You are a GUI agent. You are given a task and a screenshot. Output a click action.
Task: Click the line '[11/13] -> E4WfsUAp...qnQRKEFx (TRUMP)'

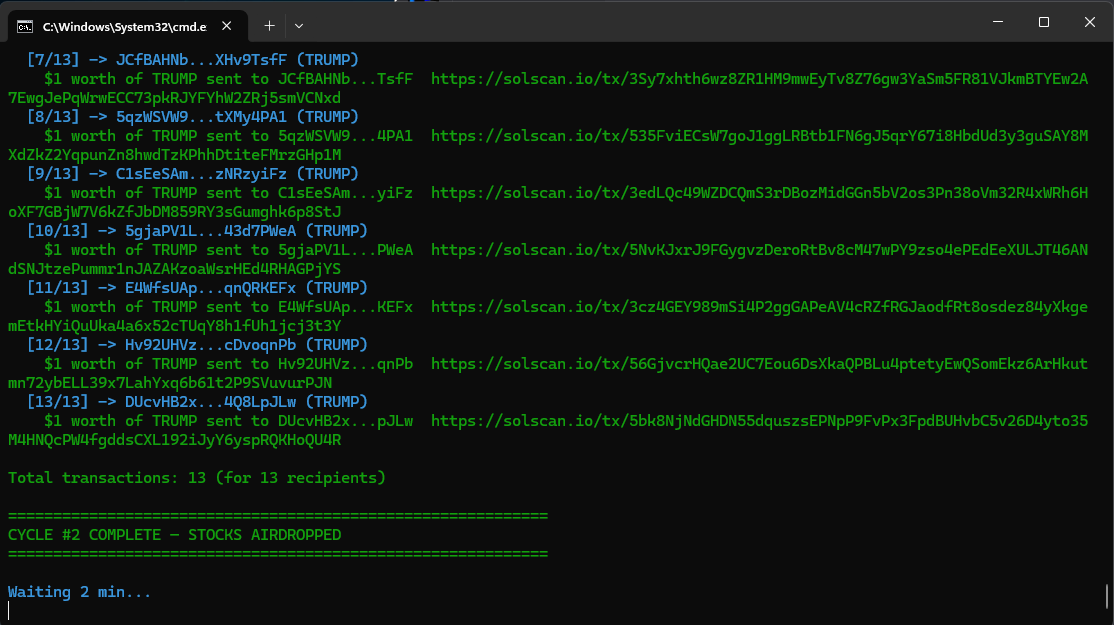pyautogui.click(x=197, y=288)
